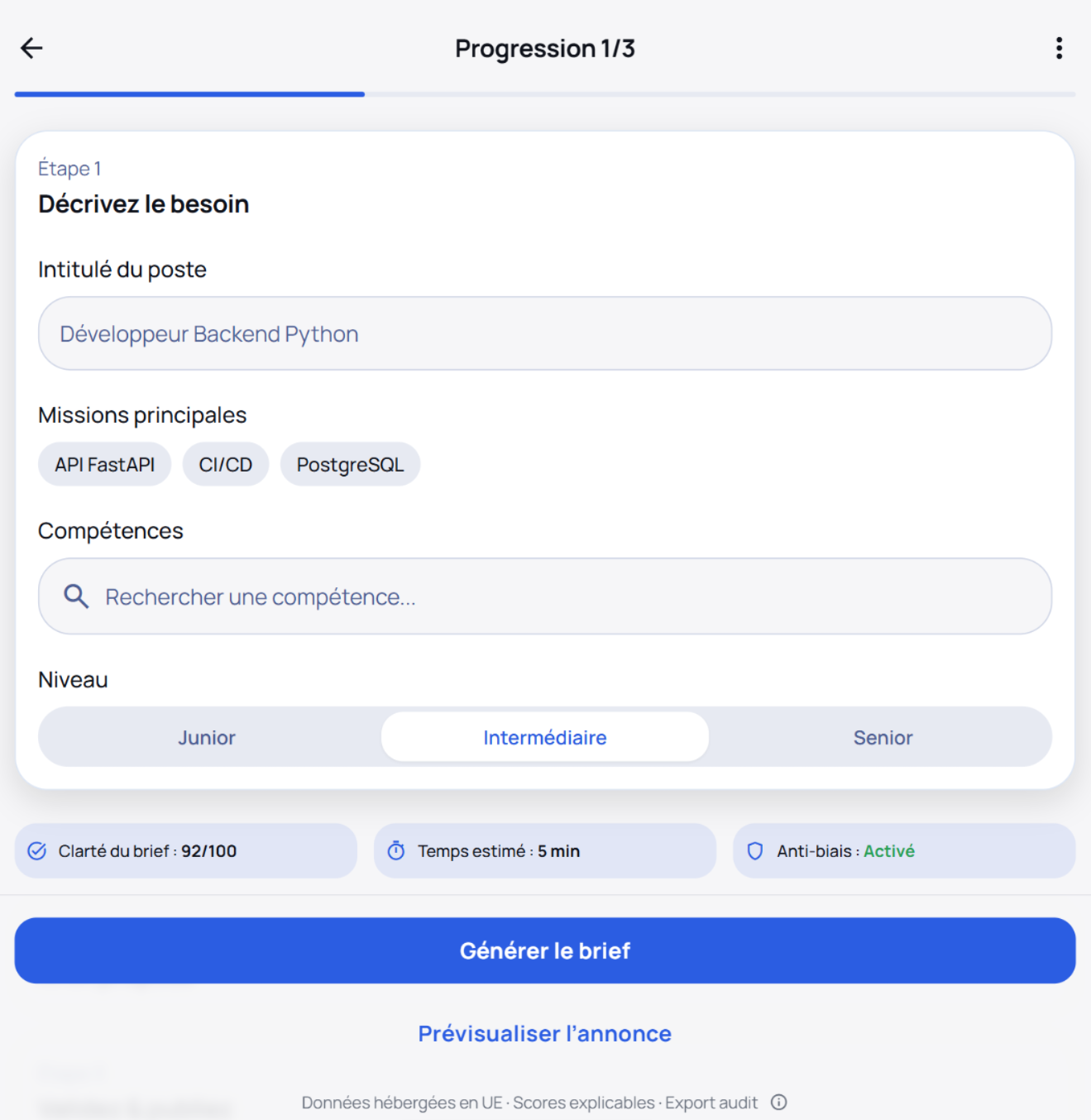This screenshot has width=1091, height=1120.
Task: Click the estimated time stopwatch icon
Action: (396, 851)
